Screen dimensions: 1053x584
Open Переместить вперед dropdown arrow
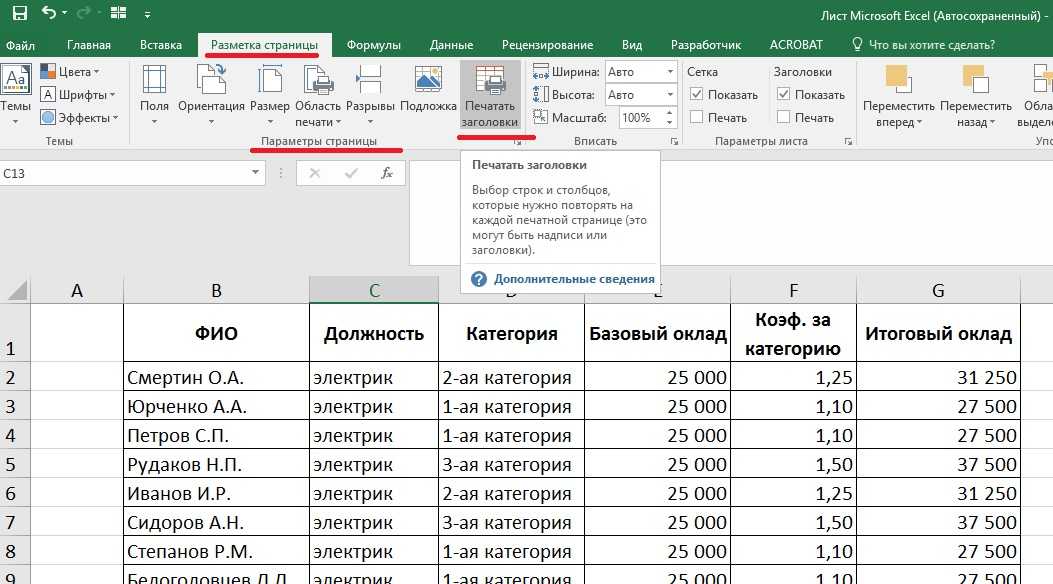coord(919,122)
